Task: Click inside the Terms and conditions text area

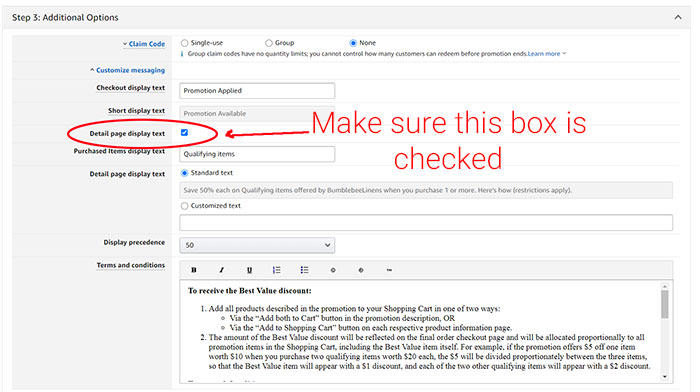Action: (x=420, y=331)
